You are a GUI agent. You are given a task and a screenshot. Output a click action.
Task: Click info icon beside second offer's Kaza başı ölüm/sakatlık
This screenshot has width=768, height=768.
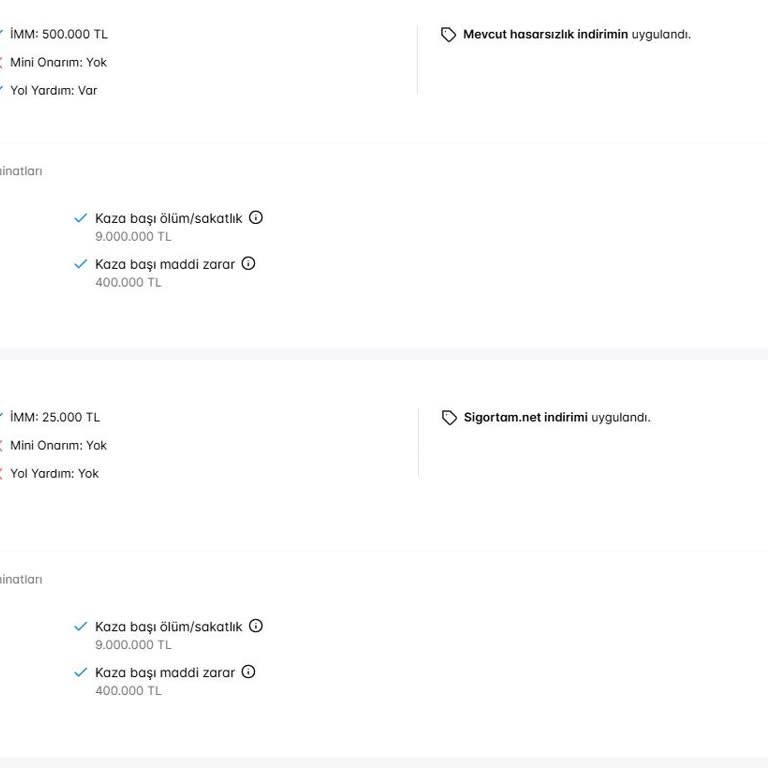click(256, 626)
